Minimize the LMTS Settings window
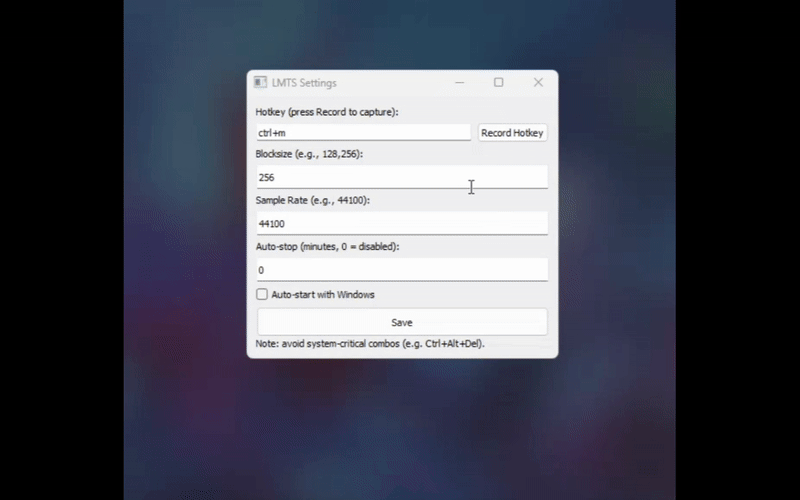The height and width of the screenshot is (500, 800). [x=460, y=82]
